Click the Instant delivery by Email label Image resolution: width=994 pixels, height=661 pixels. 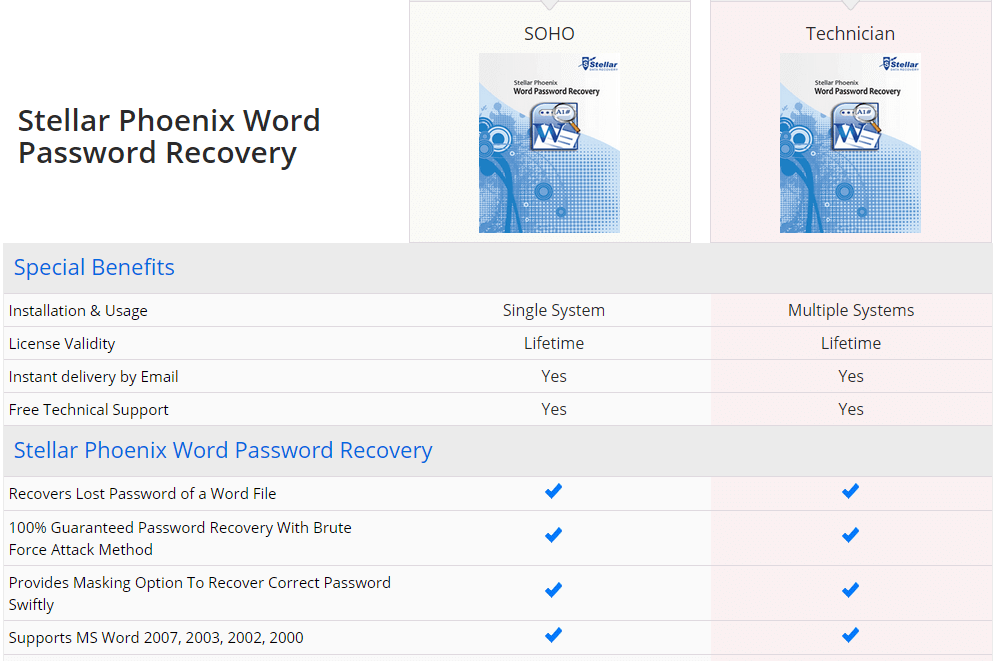(x=93, y=377)
